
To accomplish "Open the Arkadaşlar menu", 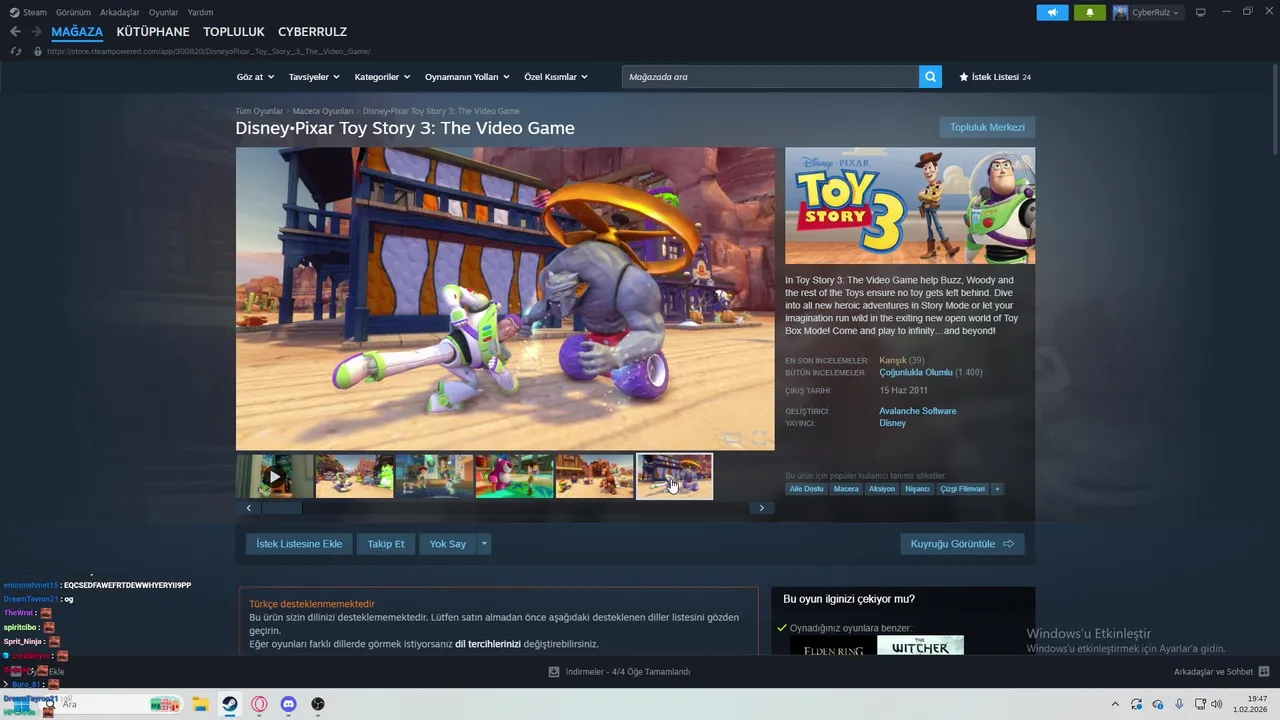I will (120, 12).
